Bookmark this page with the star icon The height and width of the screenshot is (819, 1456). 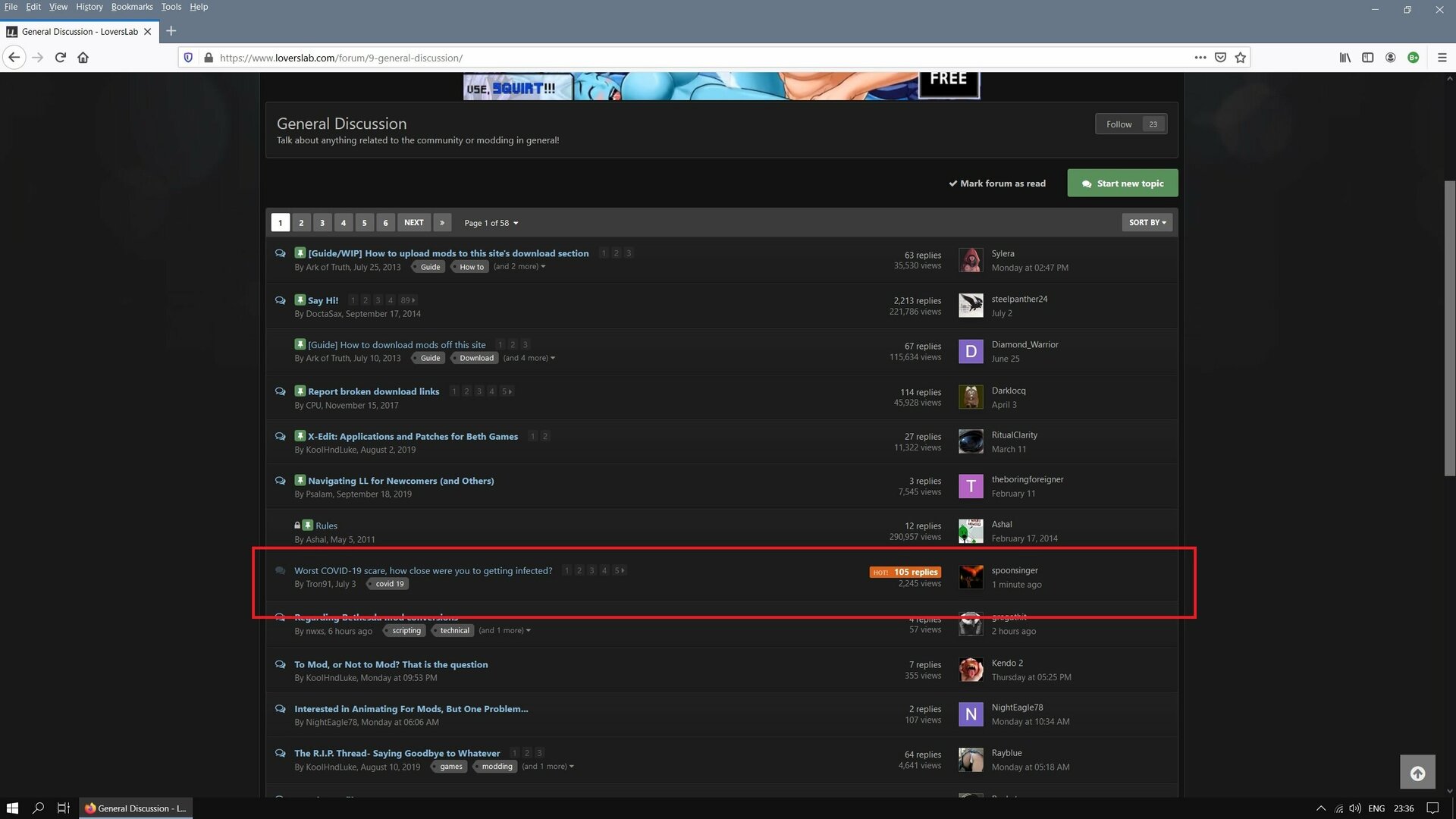point(1241,58)
